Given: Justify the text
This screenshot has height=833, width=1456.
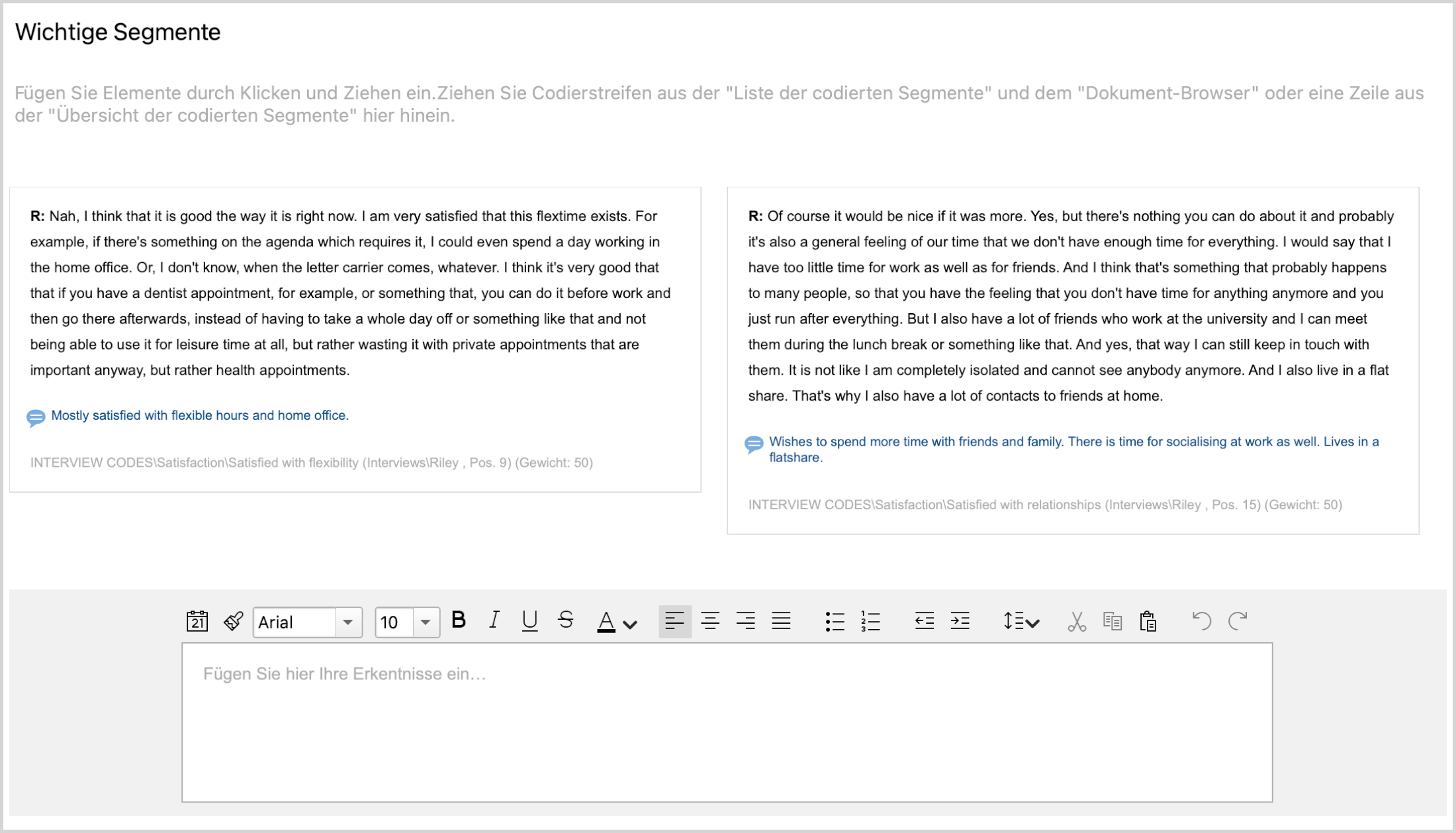Looking at the screenshot, I should (782, 621).
